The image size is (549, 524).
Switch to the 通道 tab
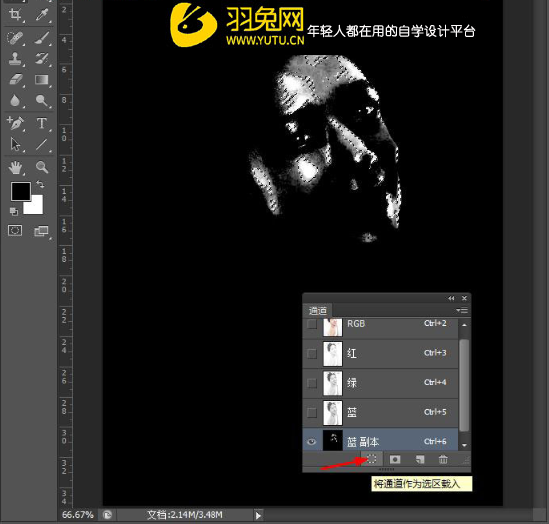(318, 310)
